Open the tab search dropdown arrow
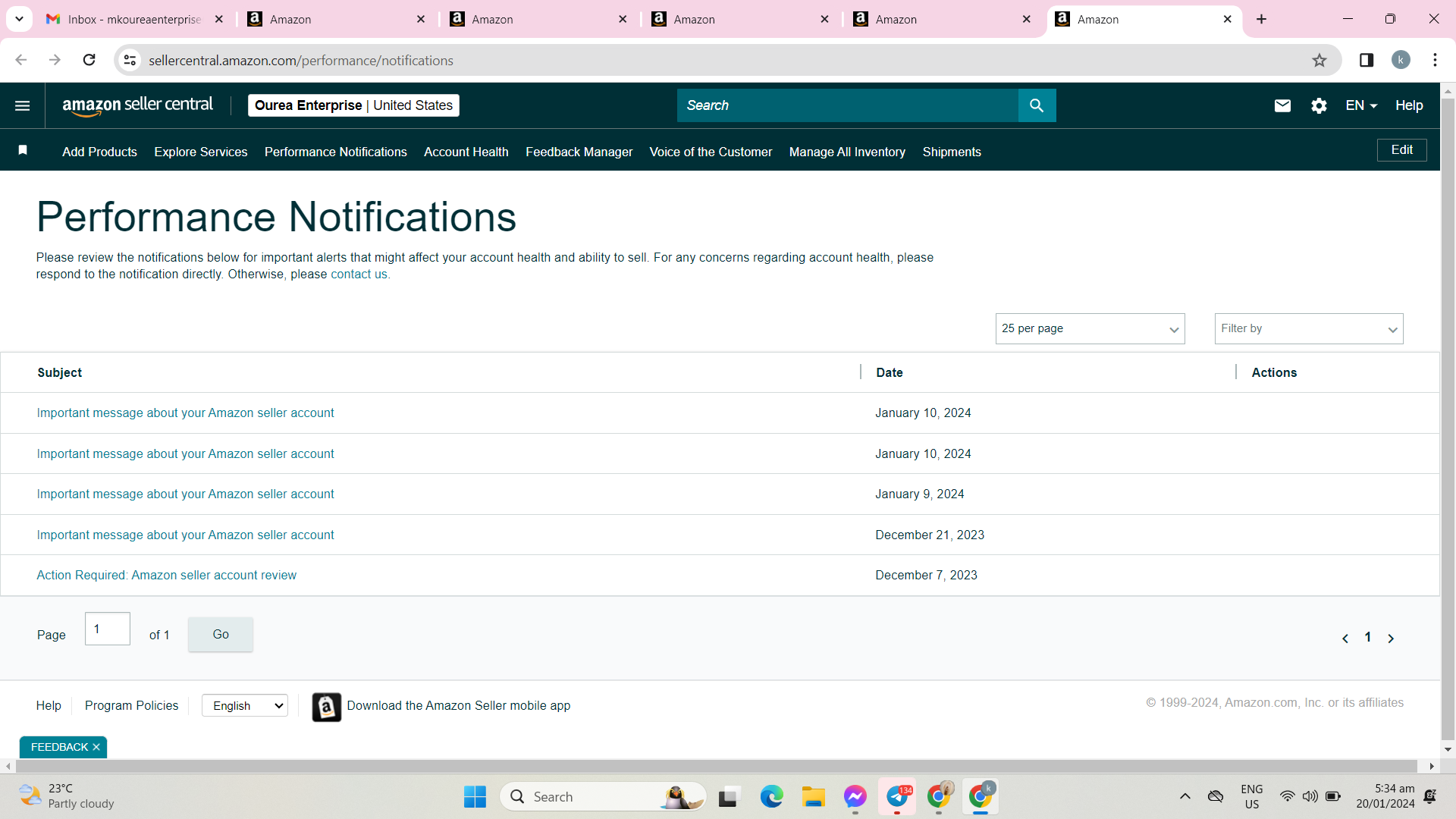Viewport: 1456px width, 819px height. [19, 19]
